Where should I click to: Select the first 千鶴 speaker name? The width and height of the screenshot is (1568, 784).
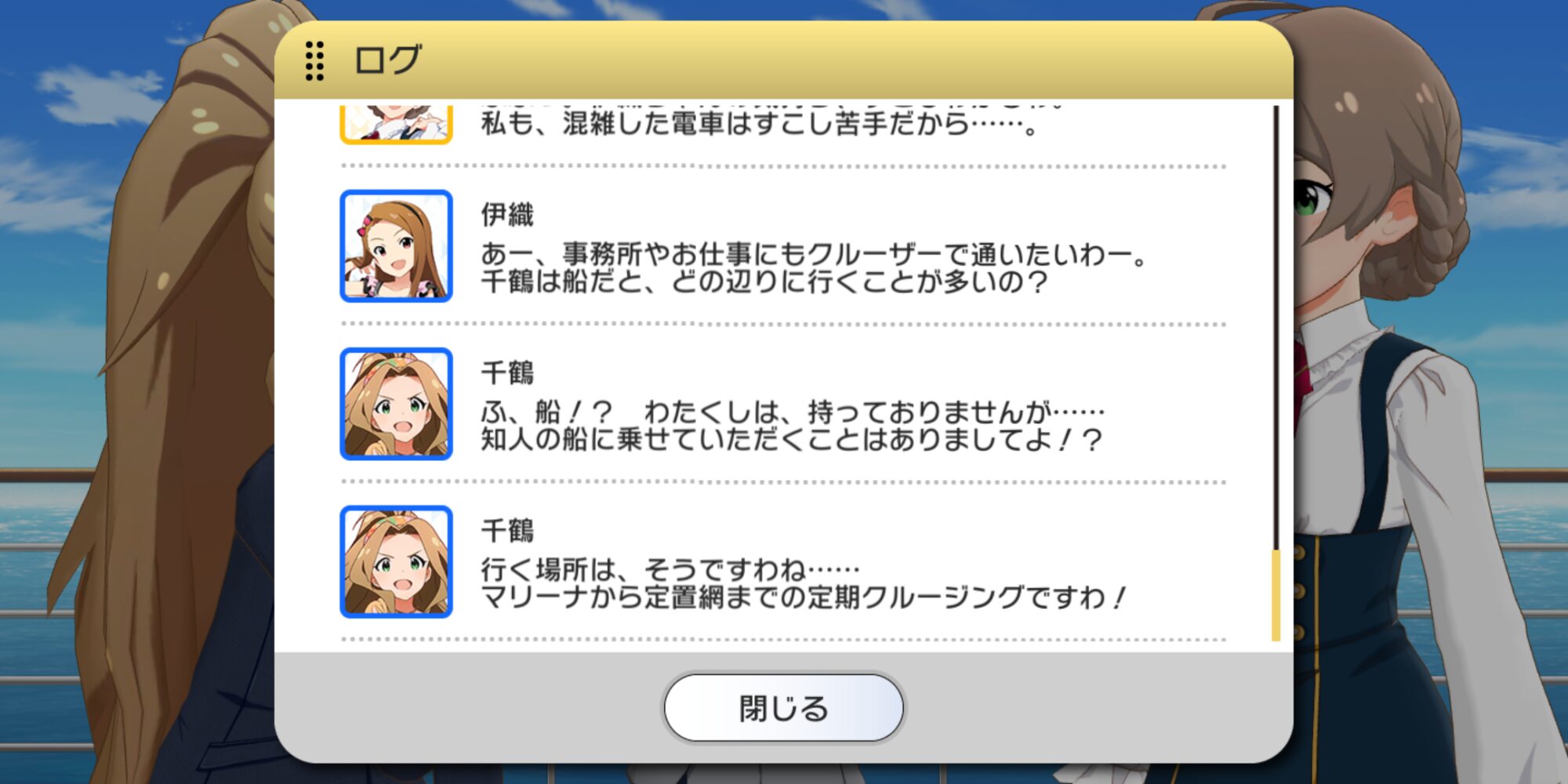[x=507, y=372]
